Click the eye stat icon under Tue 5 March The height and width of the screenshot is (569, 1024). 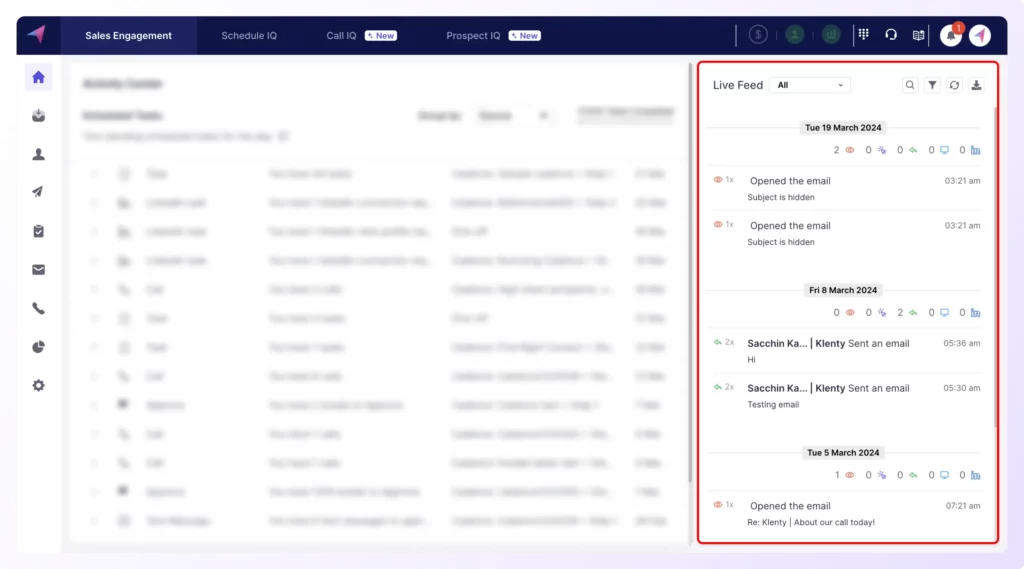[x=850, y=476]
